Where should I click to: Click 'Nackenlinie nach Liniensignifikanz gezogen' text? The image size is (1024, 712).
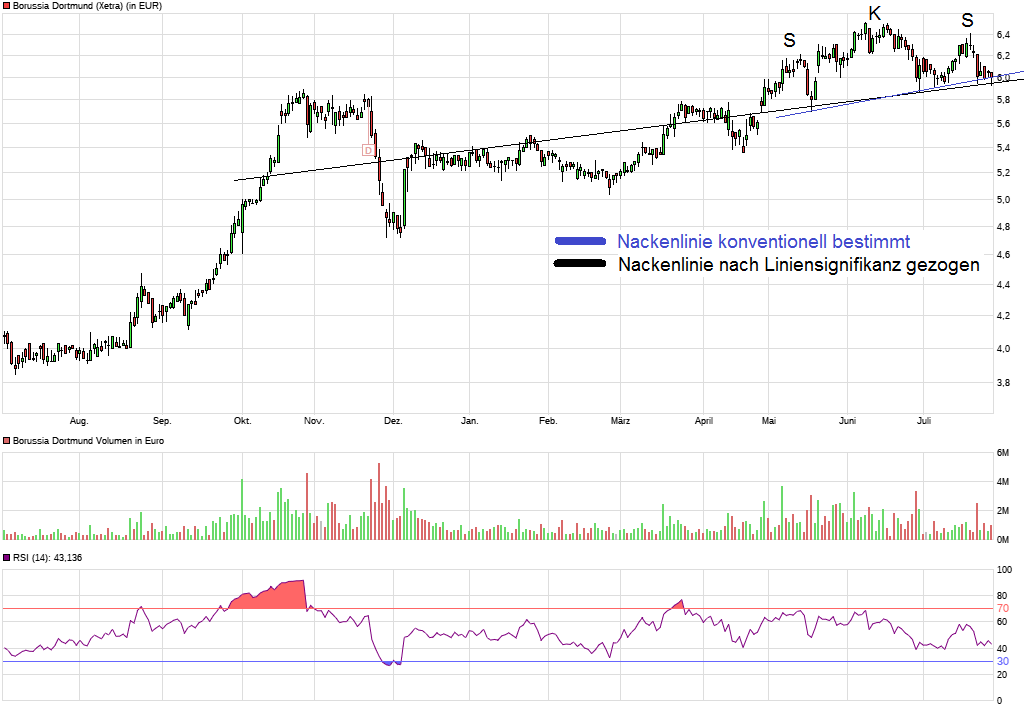point(799,265)
